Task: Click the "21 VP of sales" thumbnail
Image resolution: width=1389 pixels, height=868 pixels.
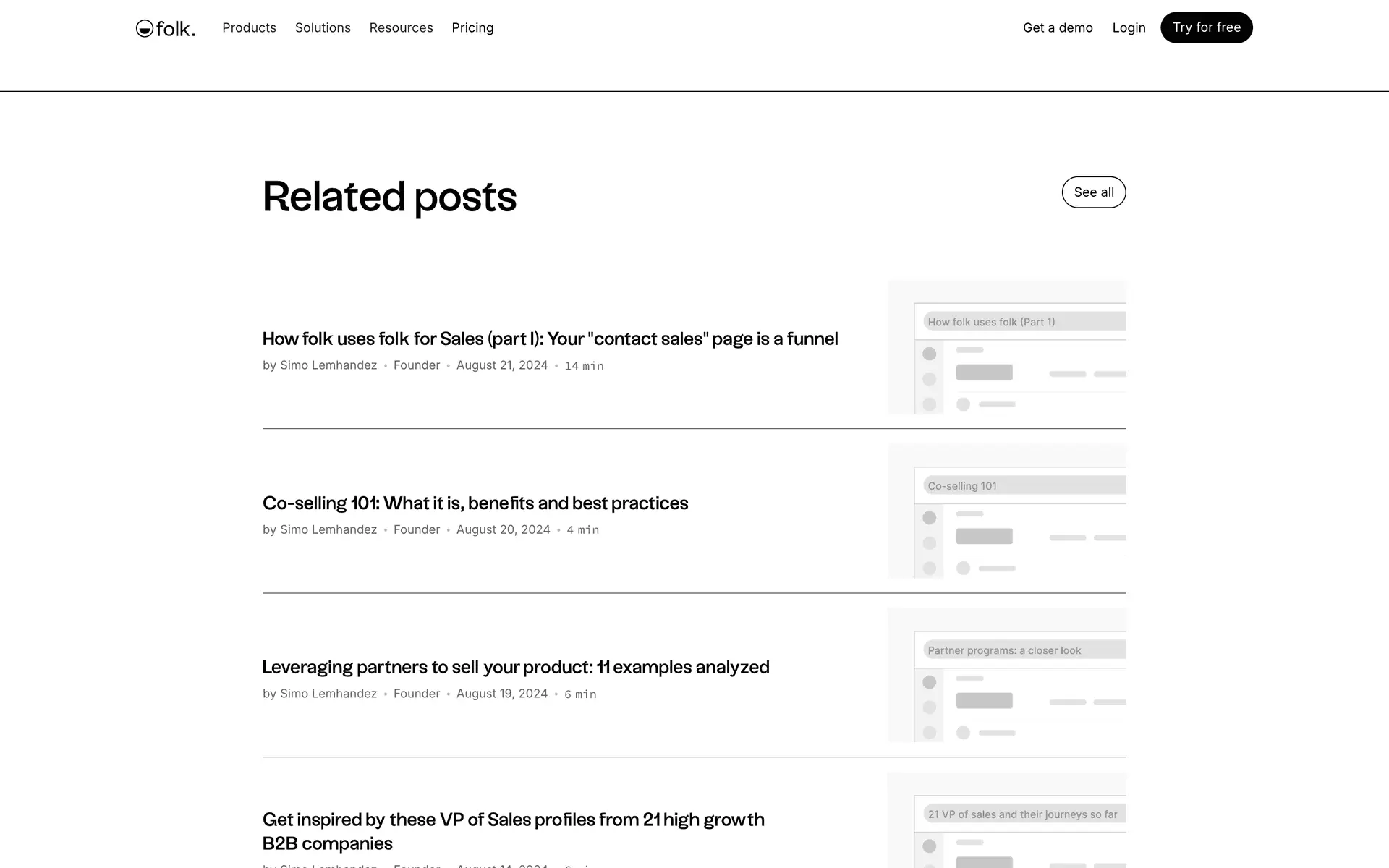Action: coord(1006,821)
